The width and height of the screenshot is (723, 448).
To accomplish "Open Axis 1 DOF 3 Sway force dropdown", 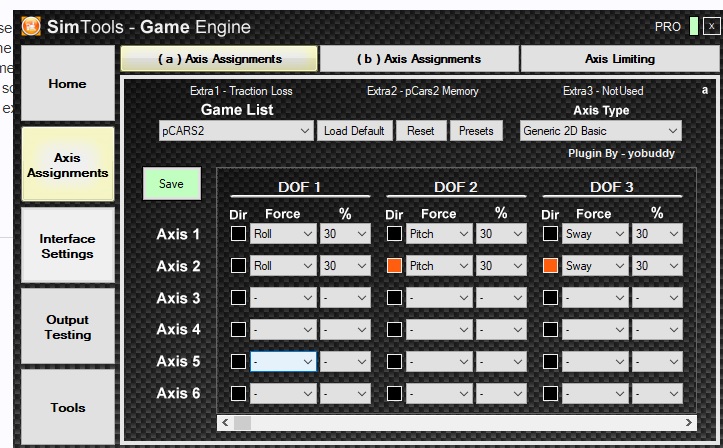I will tap(595, 234).
